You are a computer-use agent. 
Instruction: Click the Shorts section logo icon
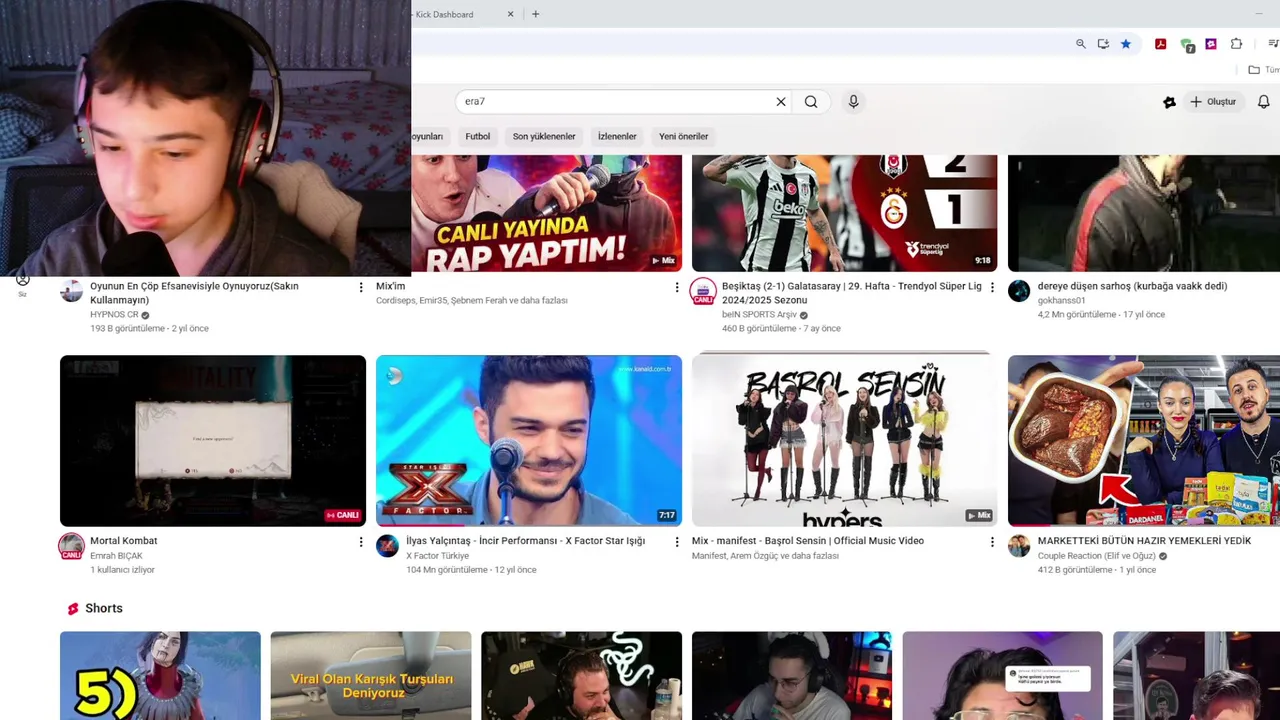(x=73, y=609)
